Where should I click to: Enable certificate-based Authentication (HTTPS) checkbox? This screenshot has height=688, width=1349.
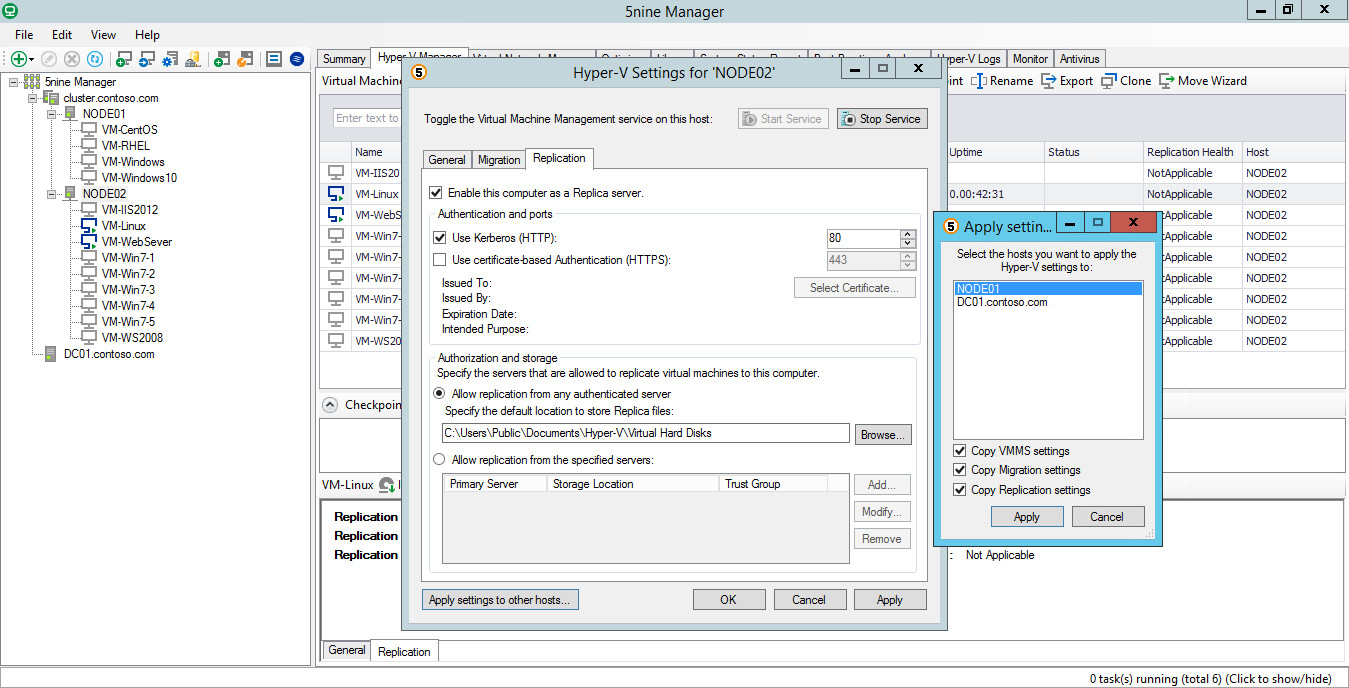click(440, 260)
